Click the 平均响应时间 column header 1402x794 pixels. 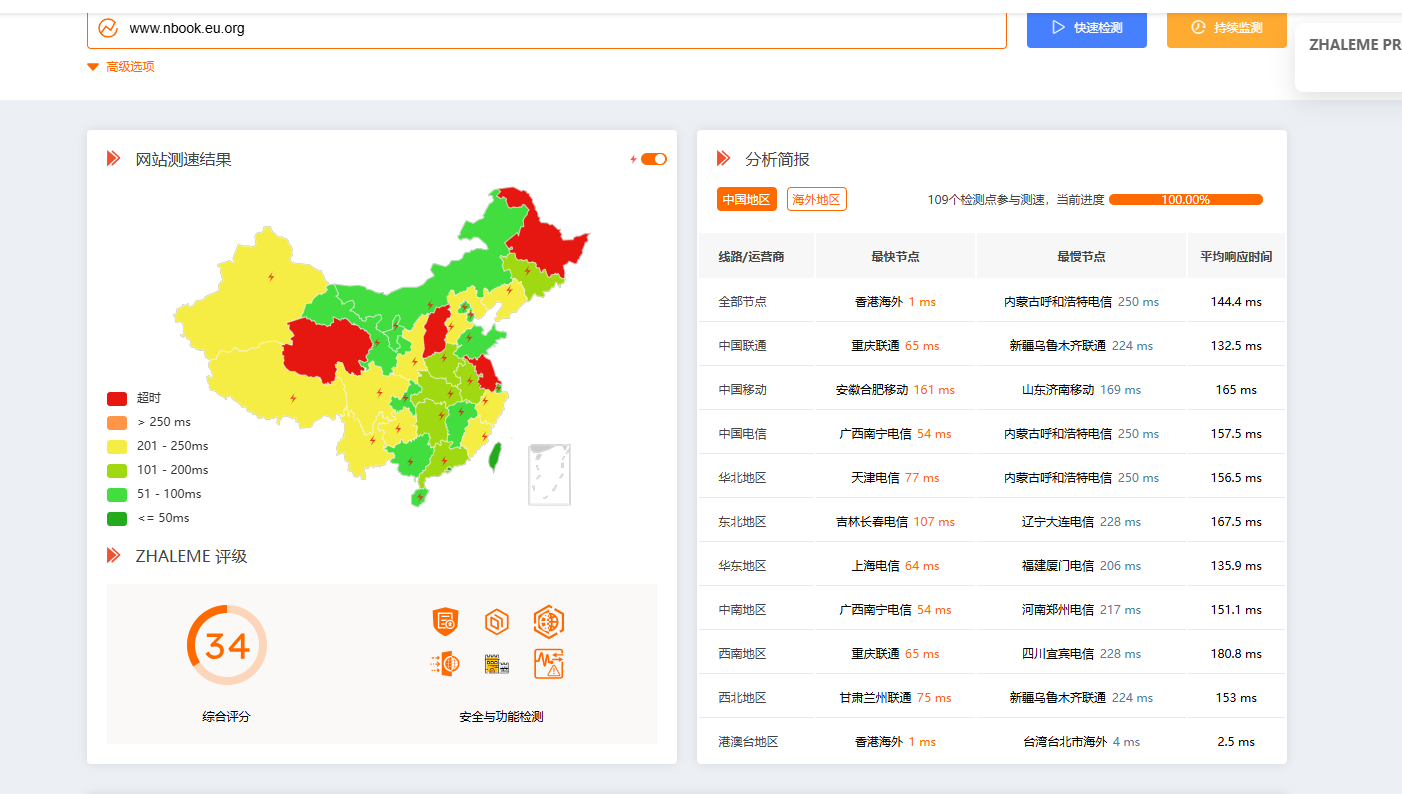point(1236,257)
